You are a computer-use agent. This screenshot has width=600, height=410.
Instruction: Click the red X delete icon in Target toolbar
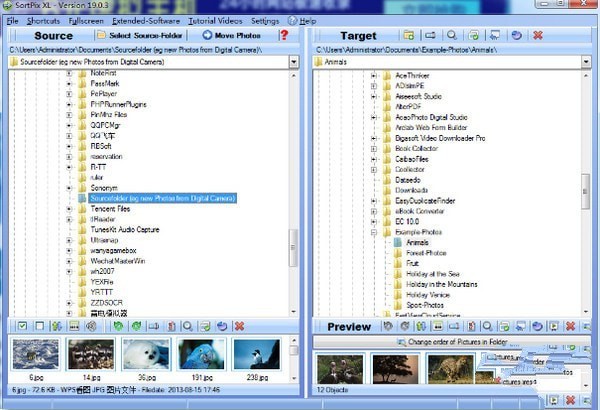click(538, 35)
